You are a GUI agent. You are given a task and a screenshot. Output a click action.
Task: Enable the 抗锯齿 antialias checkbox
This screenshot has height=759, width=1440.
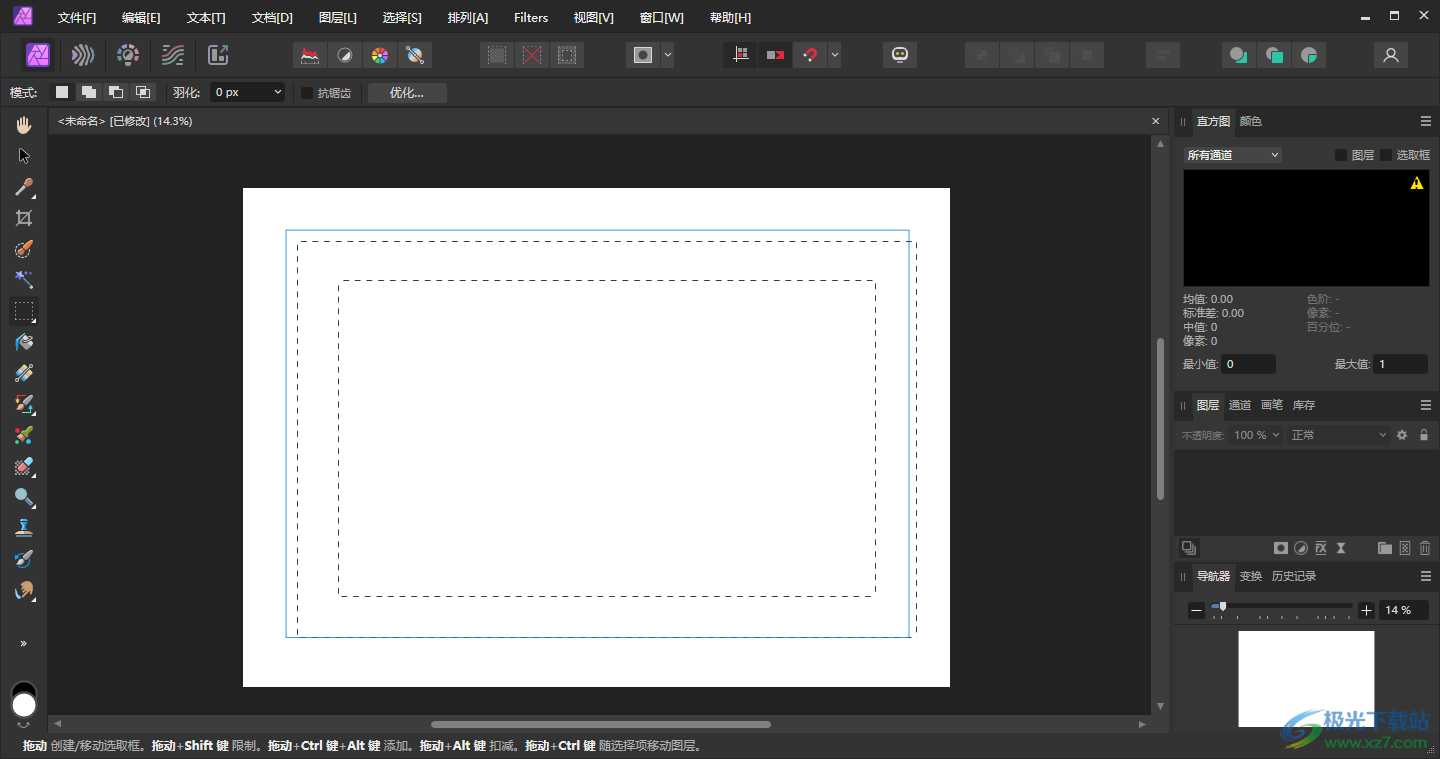pyautogui.click(x=307, y=93)
